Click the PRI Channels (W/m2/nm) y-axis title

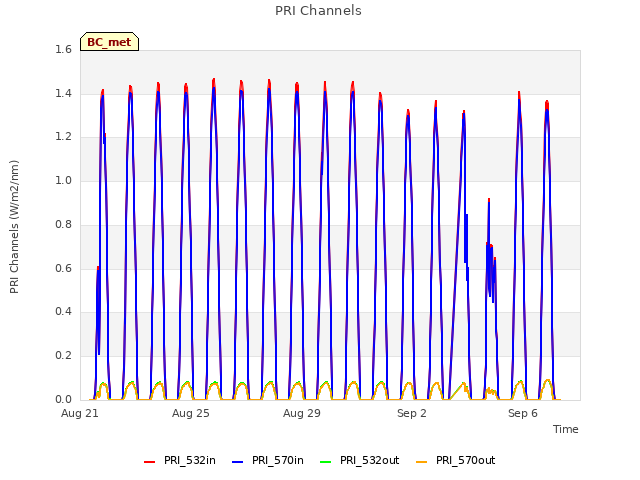[14, 227]
